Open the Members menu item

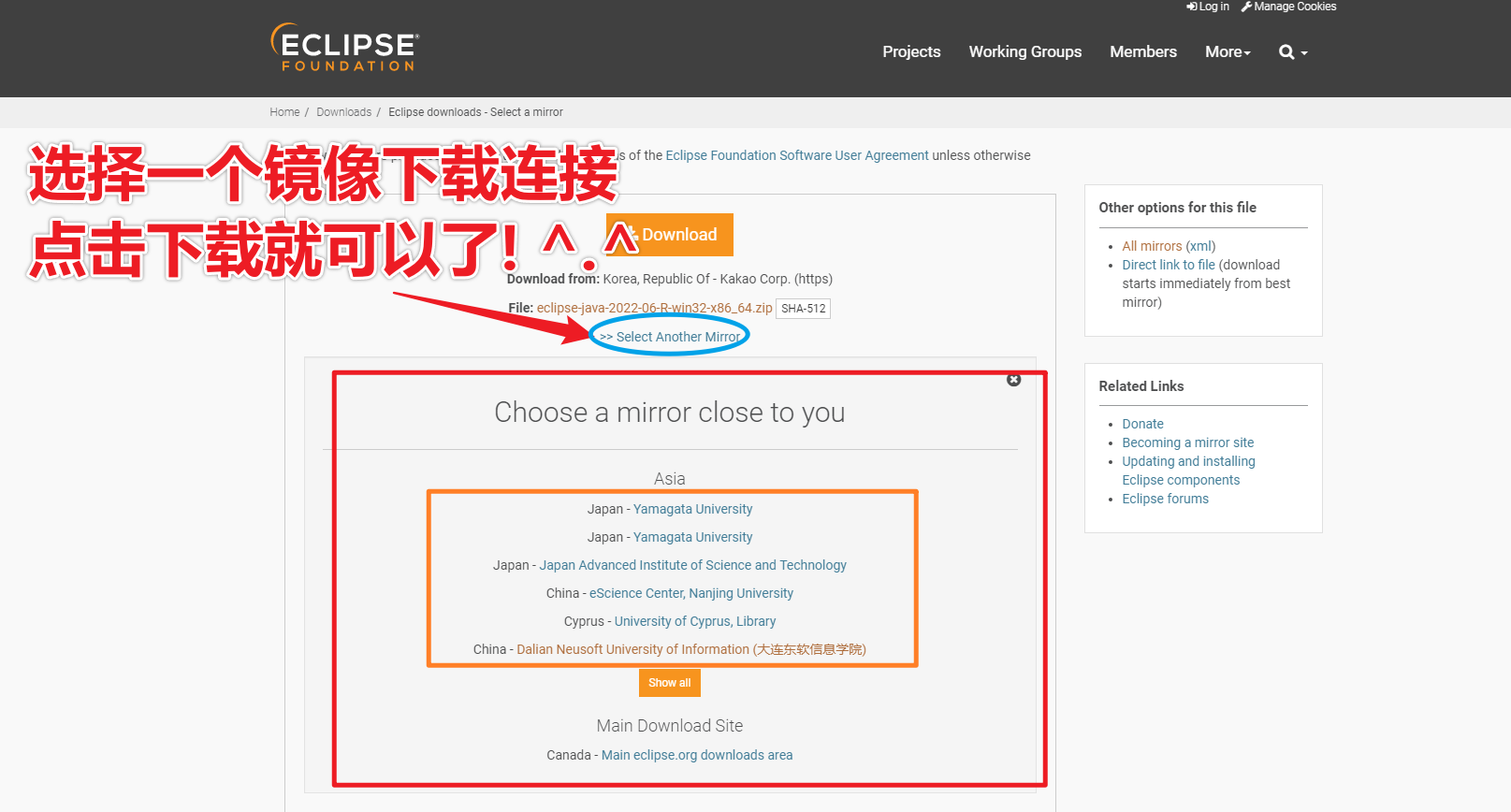pos(1143,52)
